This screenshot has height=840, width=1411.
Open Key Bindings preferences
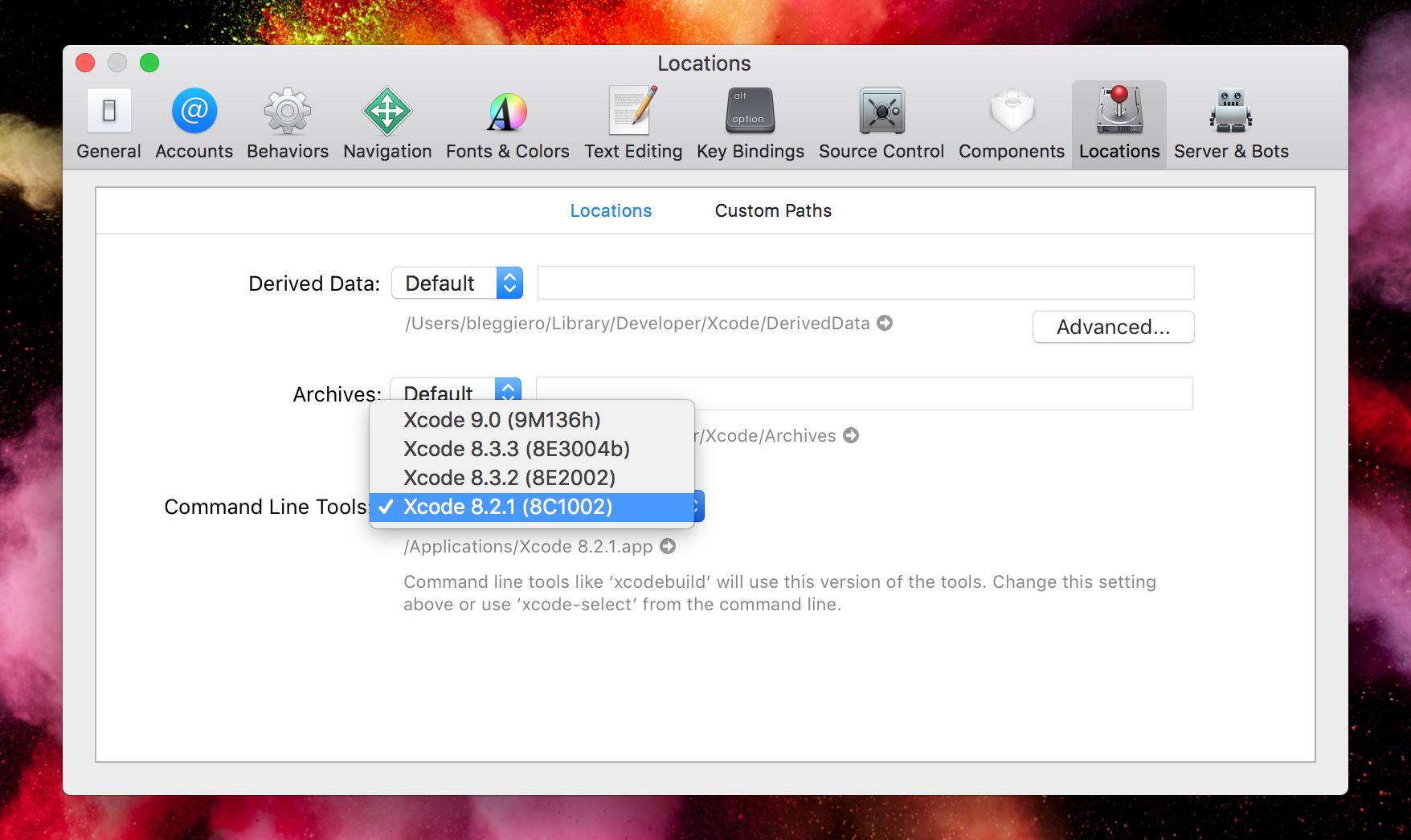[x=749, y=122]
